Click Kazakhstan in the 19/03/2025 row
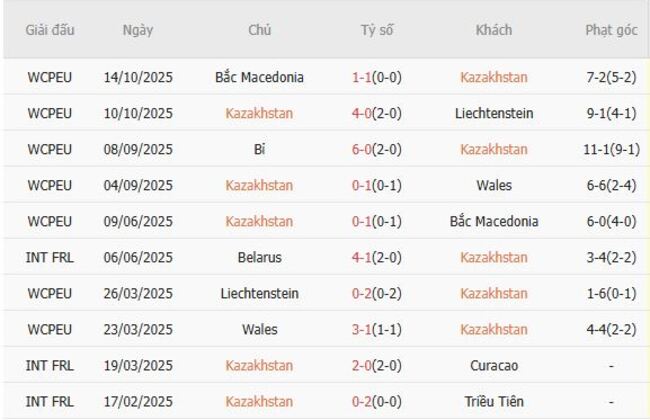The width and height of the screenshot is (650, 420). pos(259,365)
